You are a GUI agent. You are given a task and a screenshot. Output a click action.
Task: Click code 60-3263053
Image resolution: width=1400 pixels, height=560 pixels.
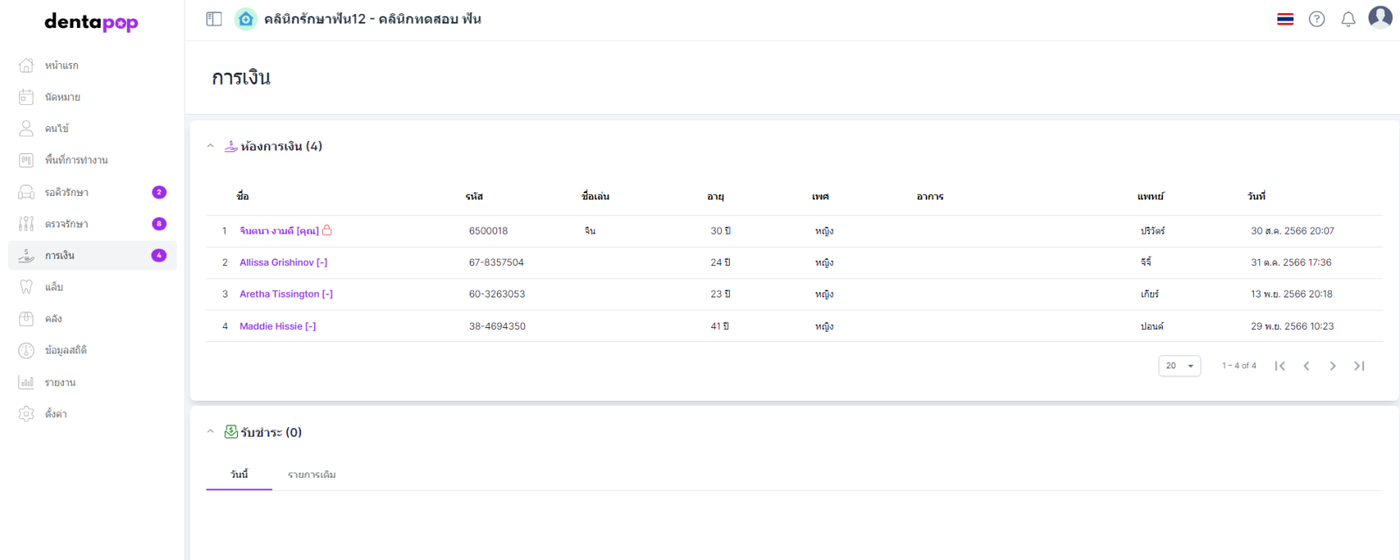[497, 294]
